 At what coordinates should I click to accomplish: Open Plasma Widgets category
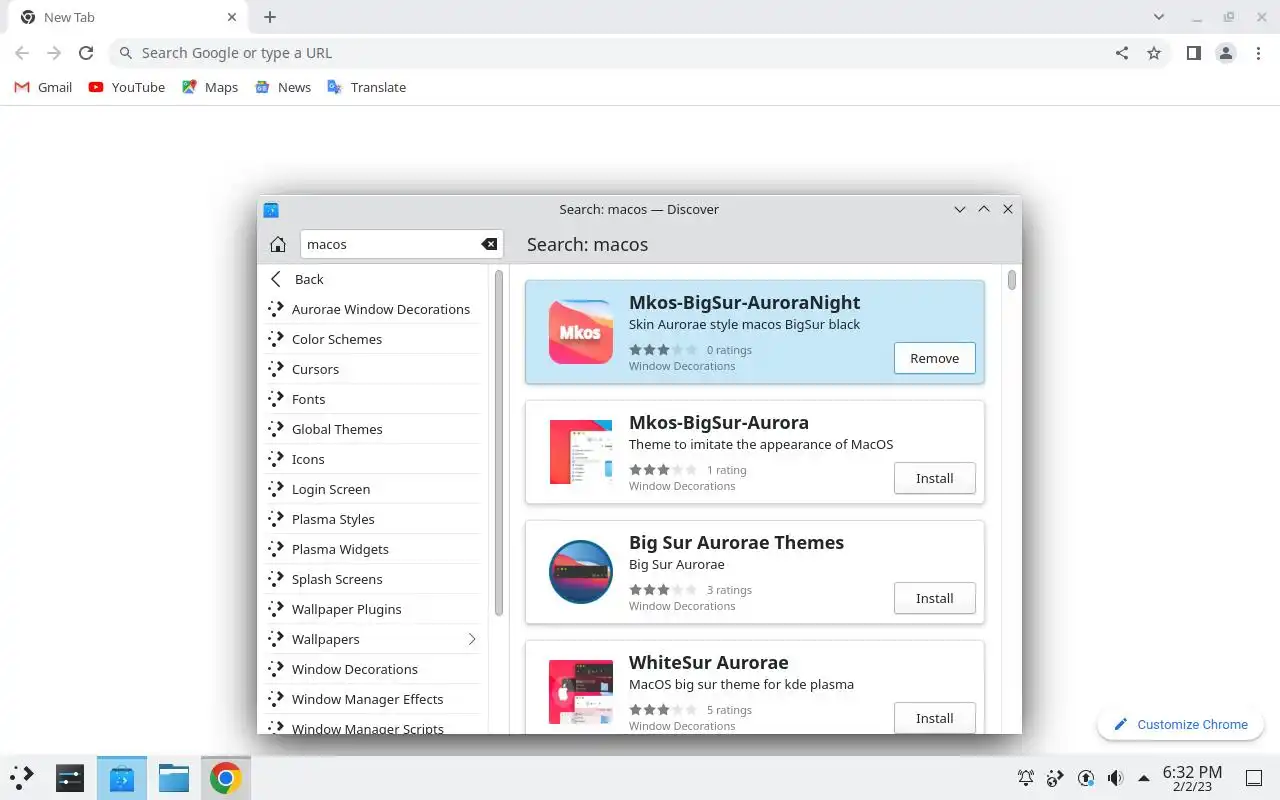374,549
